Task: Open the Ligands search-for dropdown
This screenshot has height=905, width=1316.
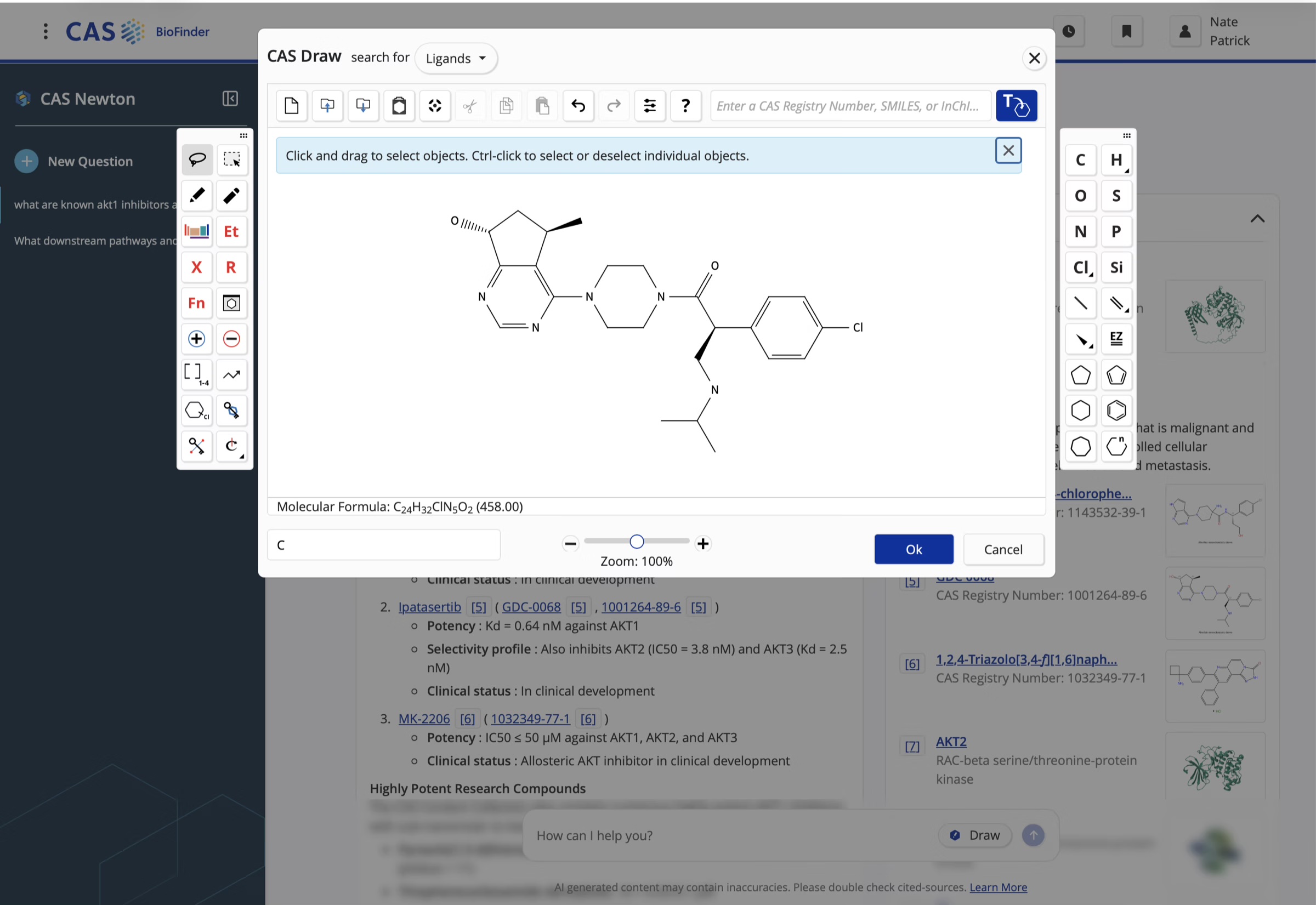Action: coord(456,59)
